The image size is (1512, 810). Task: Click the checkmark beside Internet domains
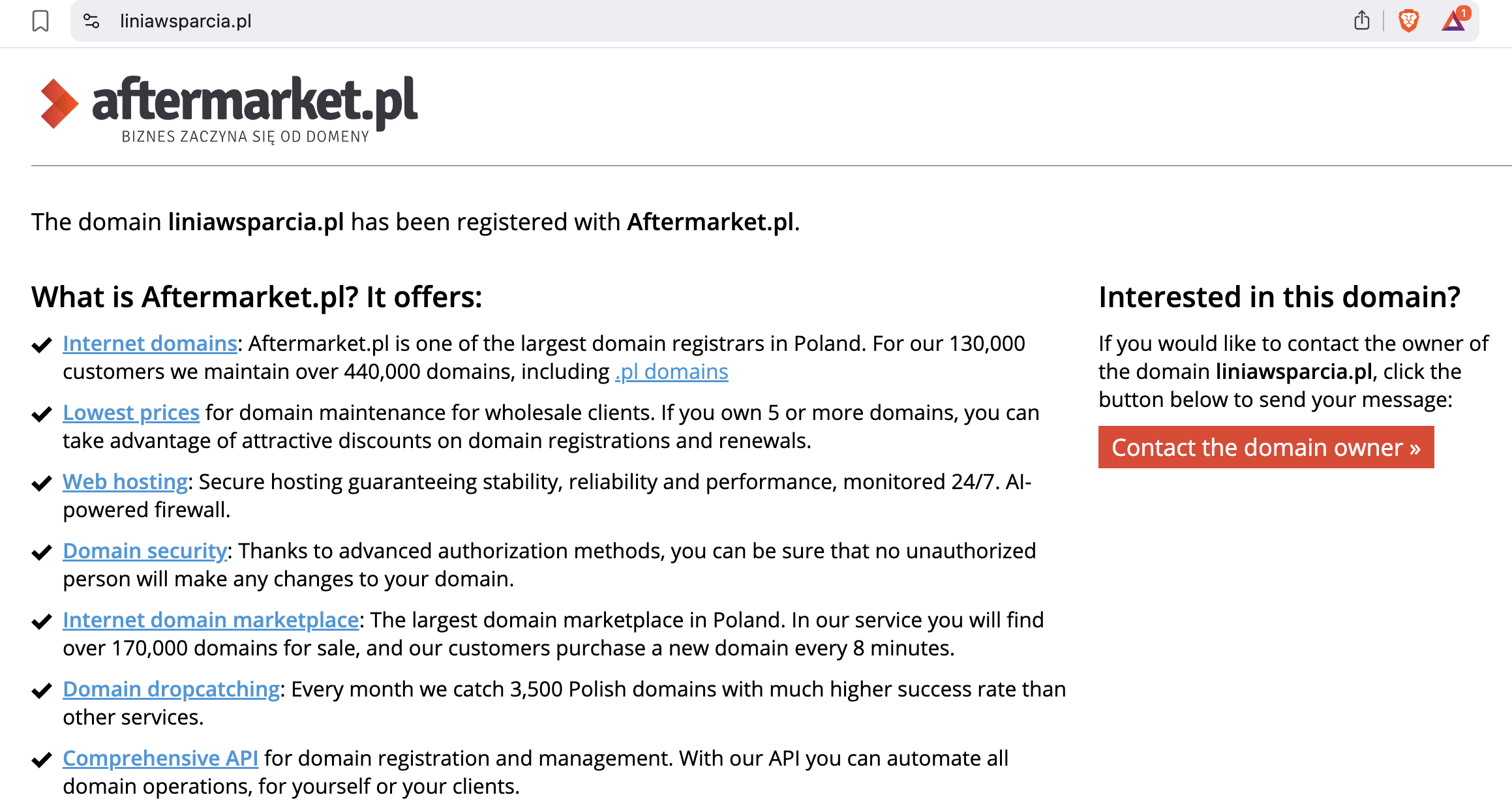click(x=42, y=345)
